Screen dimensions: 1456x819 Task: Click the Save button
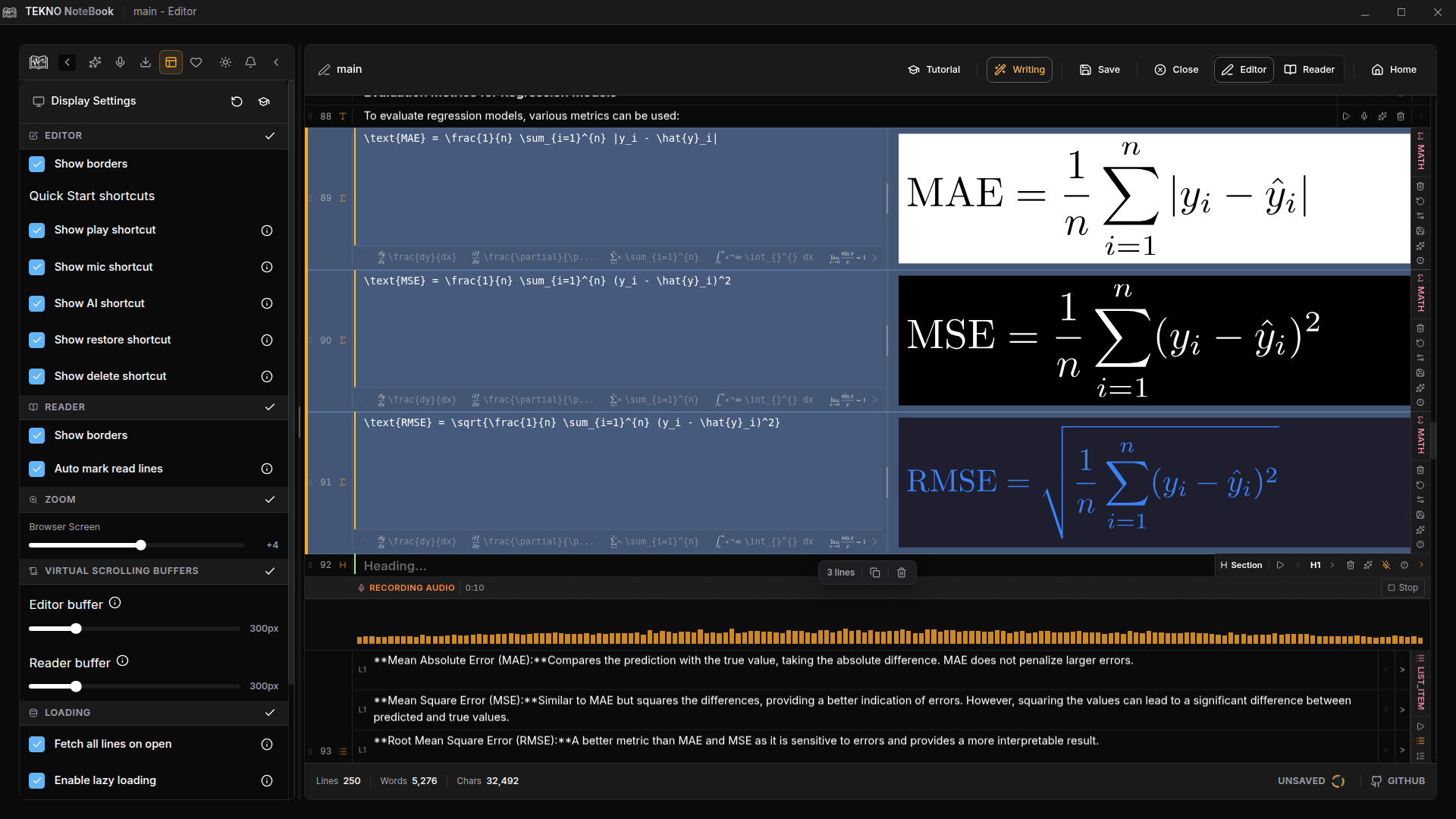(x=1100, y=70)
